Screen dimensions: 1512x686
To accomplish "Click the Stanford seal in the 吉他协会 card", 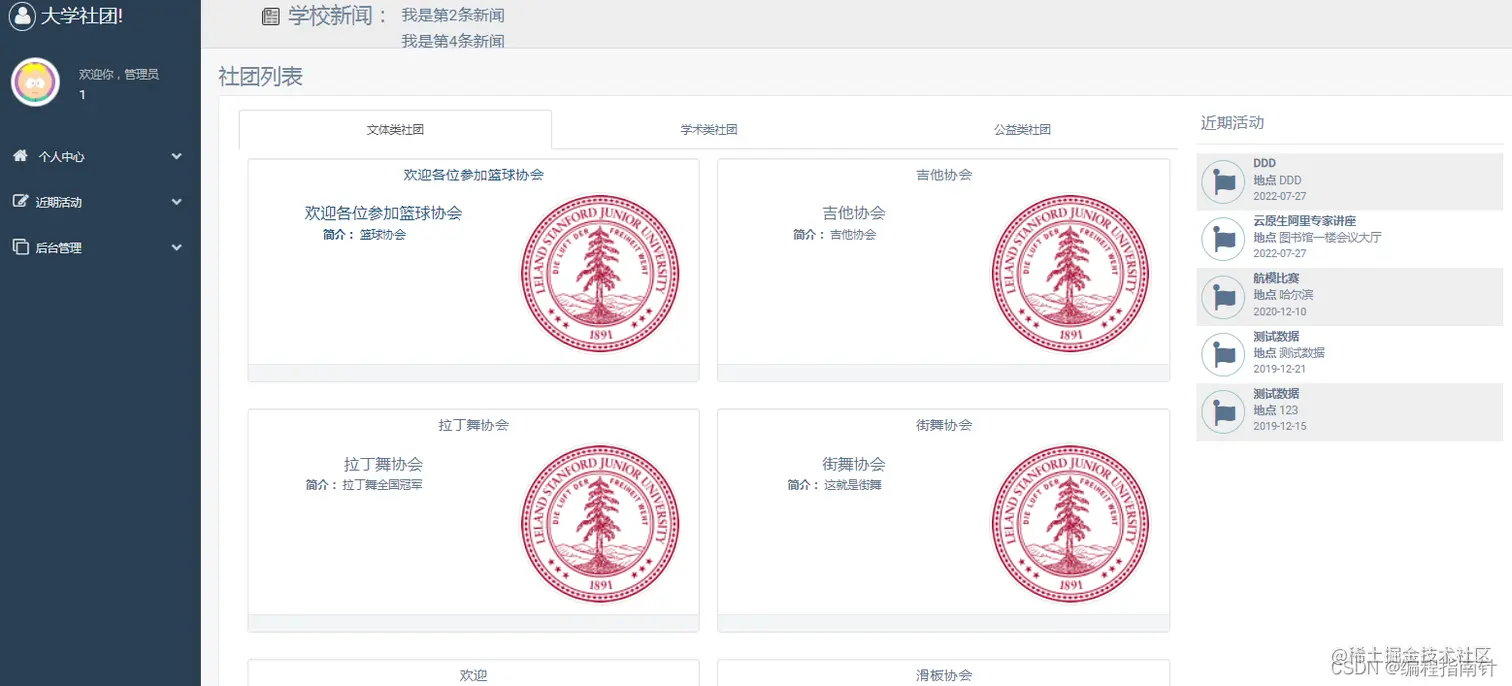I will click(1070, 274).
